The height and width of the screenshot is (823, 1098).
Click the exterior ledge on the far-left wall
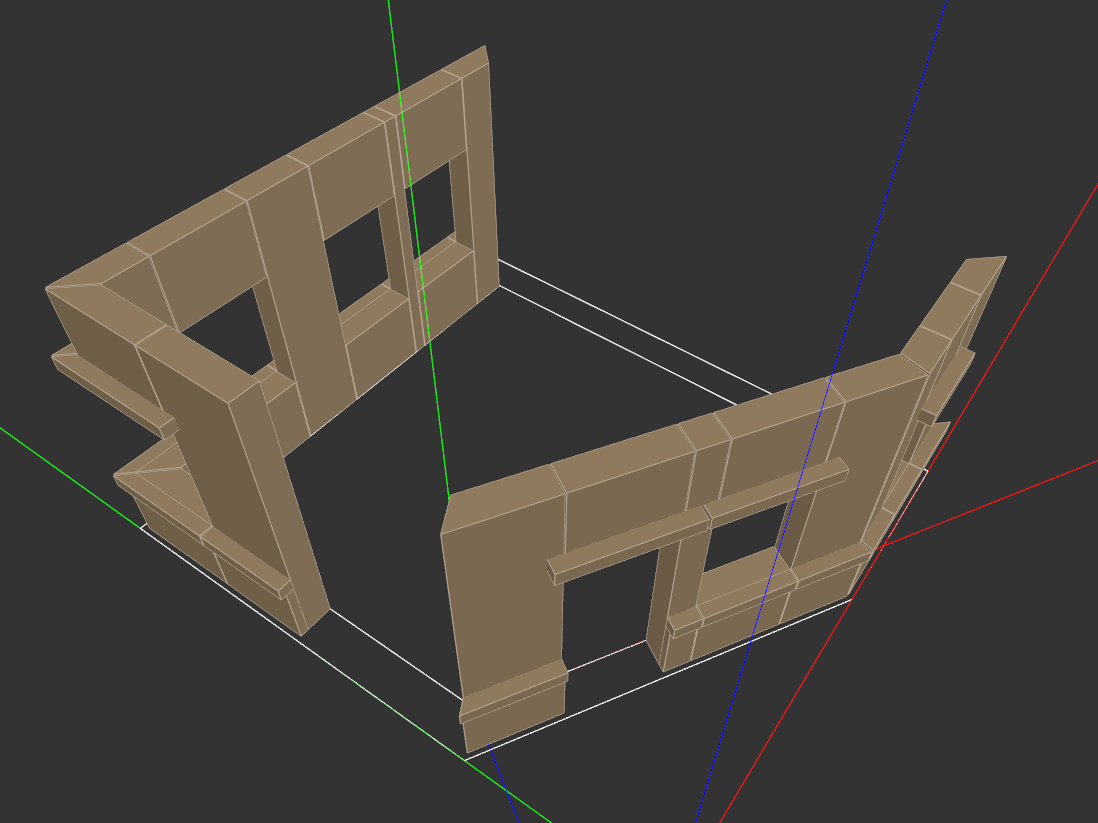pos(110,387)
